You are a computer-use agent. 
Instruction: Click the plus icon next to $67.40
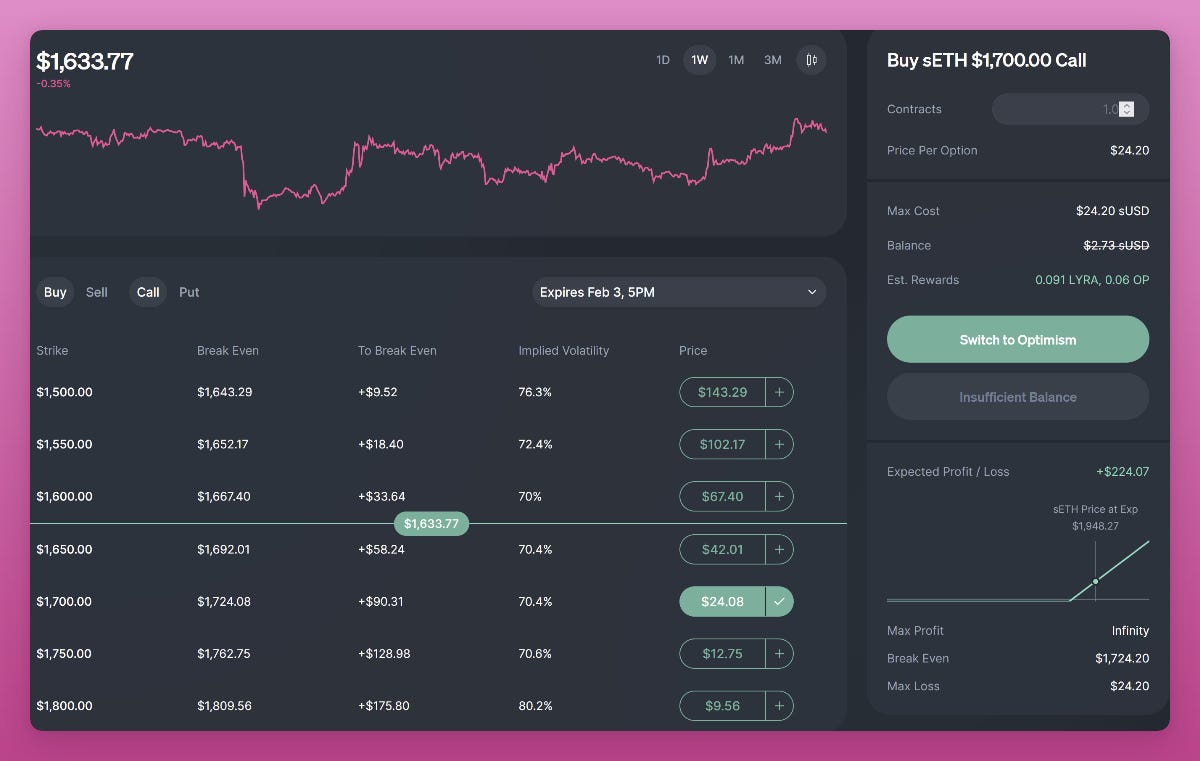point(779,496)
